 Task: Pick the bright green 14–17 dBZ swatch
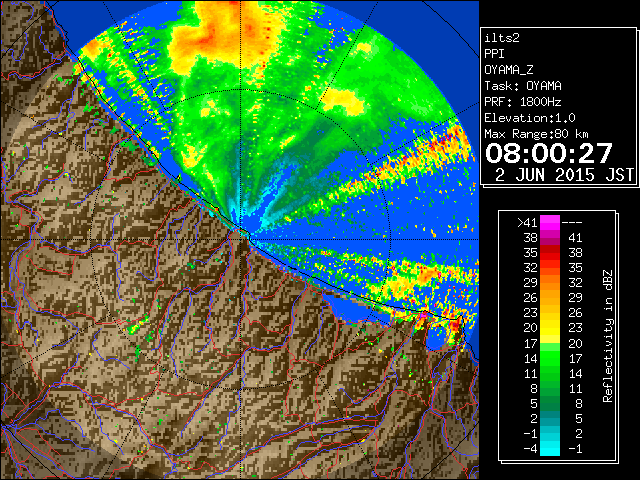coord(549,358)
